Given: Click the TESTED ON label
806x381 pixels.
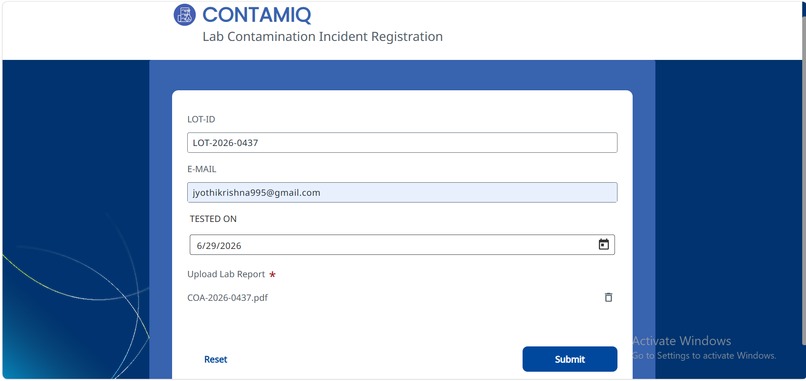Looking at the screenshot, I should click(213, 219).
